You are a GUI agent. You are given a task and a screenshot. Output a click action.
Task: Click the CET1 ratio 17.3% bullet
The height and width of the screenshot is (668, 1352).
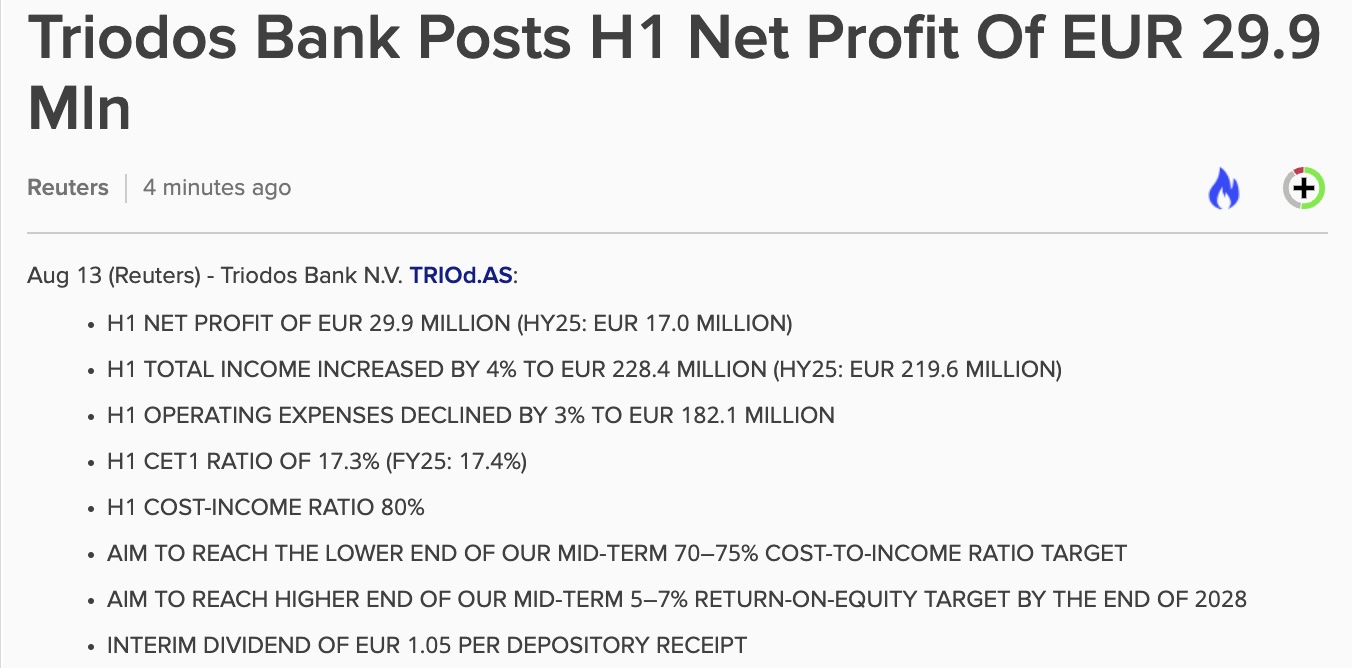tap(317, 461)
